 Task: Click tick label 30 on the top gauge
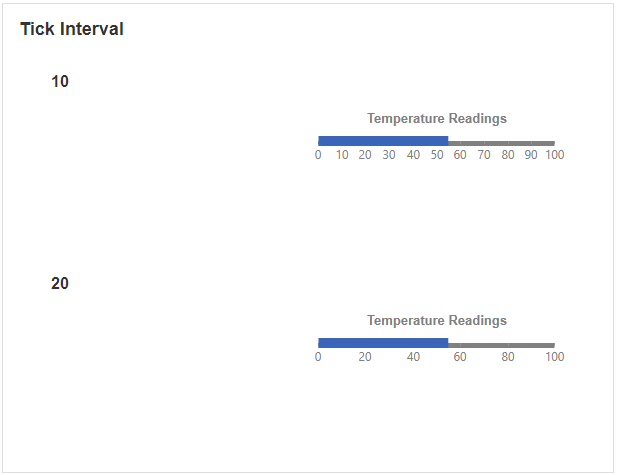point(389,155)
